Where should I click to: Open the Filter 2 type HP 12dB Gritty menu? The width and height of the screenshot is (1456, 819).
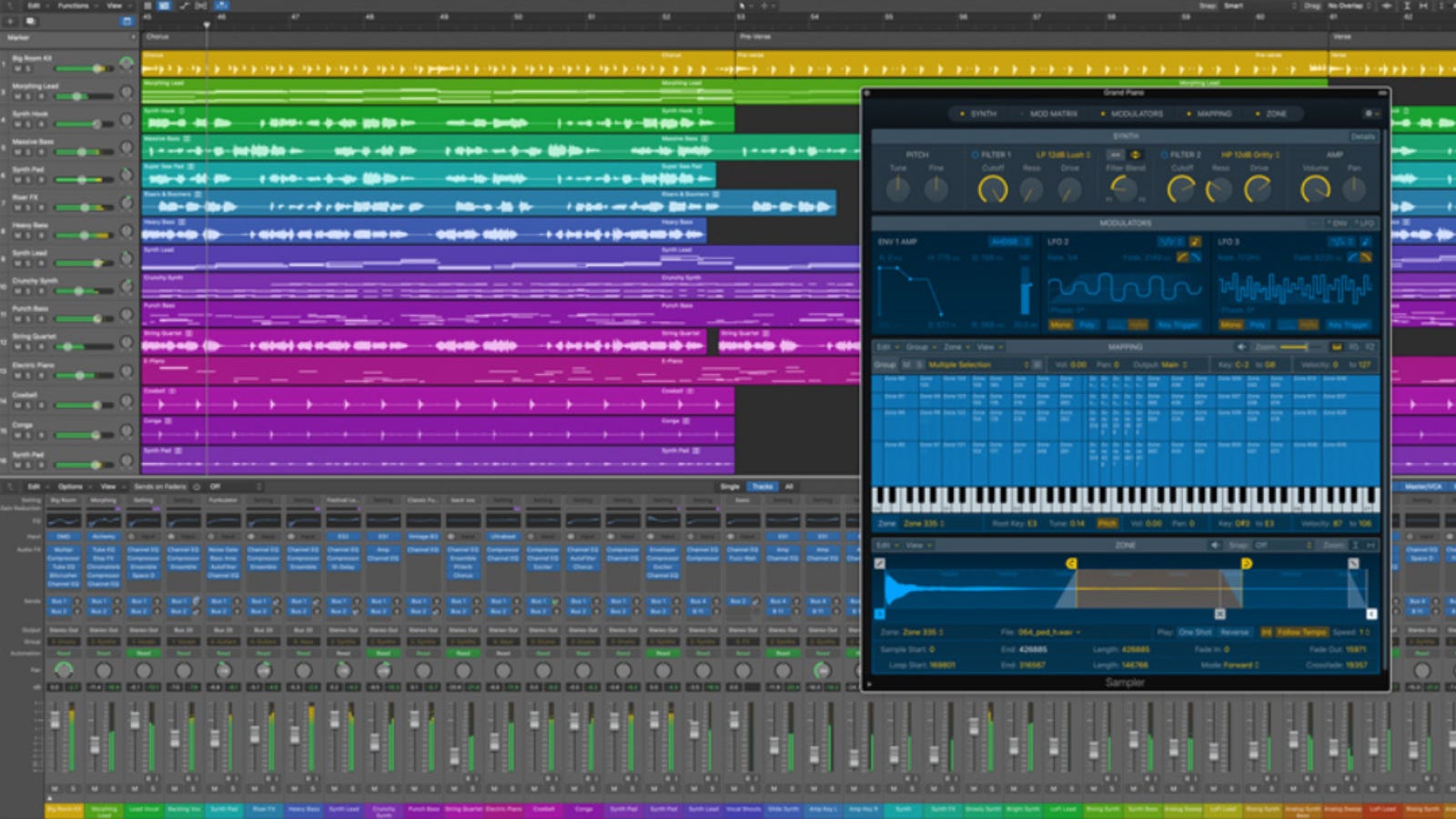pyautogui.click(x=1250, y=155)
